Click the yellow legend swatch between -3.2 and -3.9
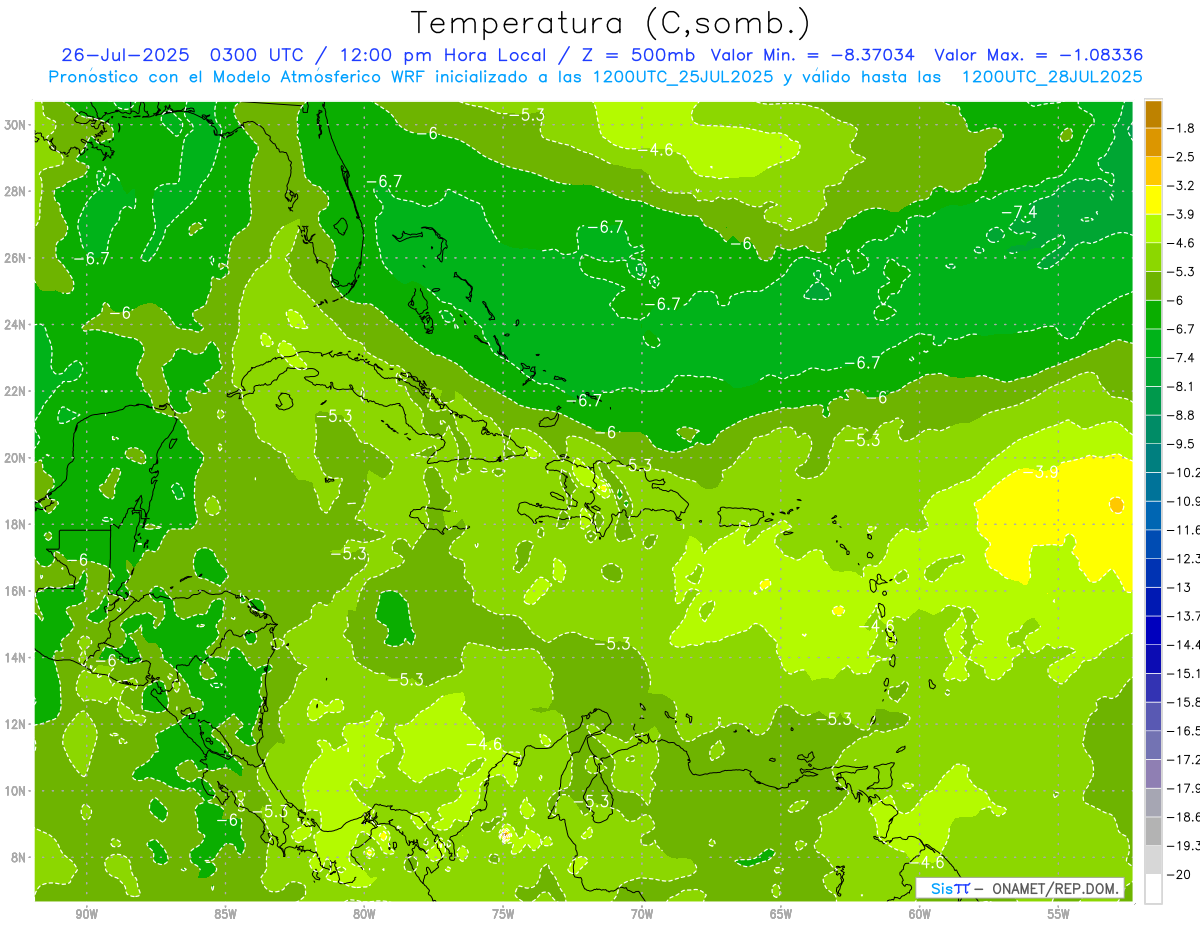This screenshot has width=1200, height=927. [1153, 200]
